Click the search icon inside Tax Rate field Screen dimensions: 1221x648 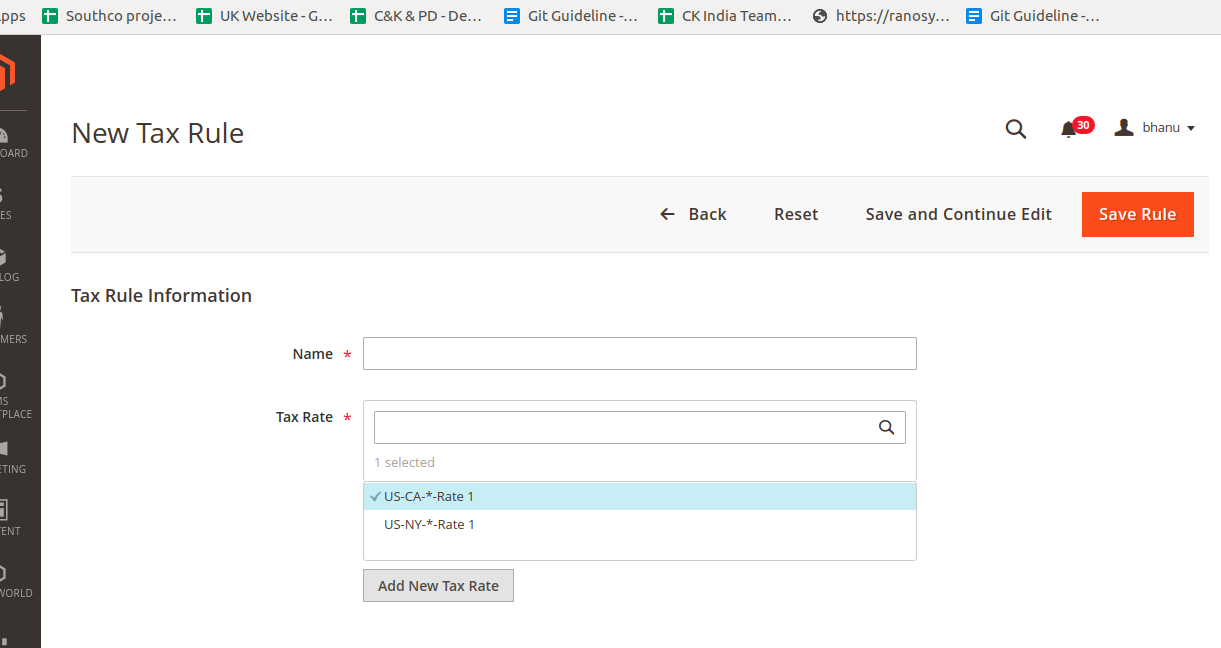coord(887,427)
